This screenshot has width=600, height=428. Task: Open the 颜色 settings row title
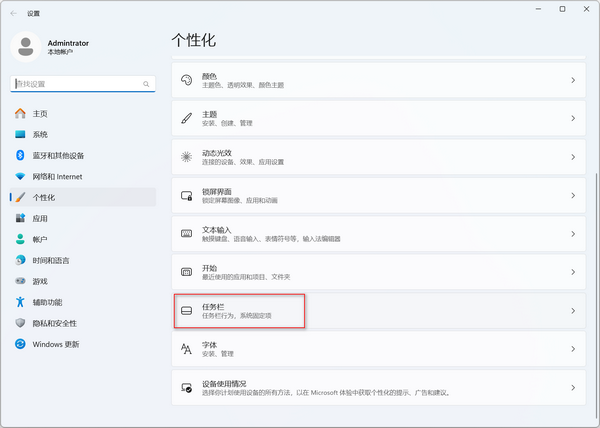(209, 76)
